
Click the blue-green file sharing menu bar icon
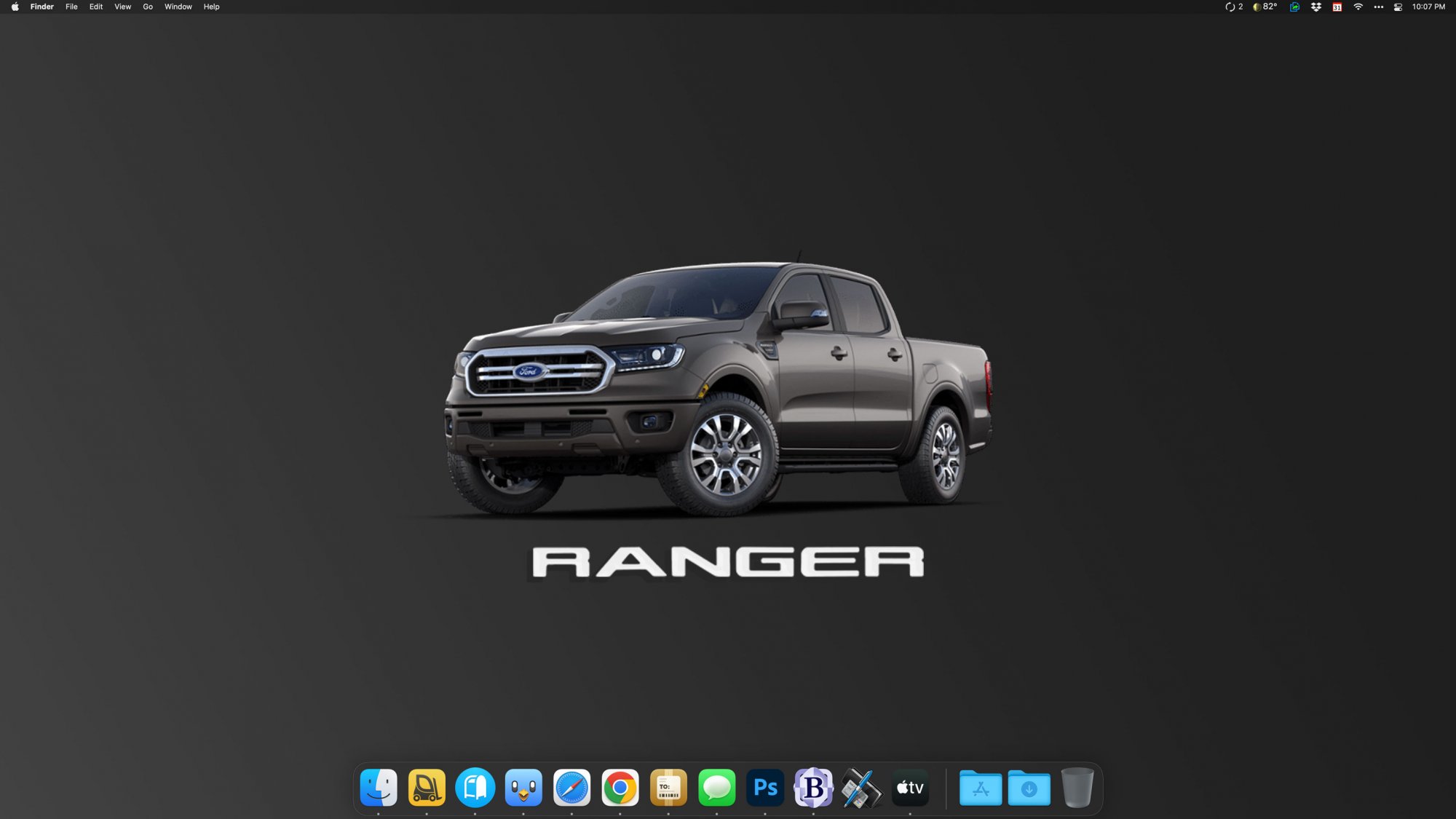point(1294,7)
